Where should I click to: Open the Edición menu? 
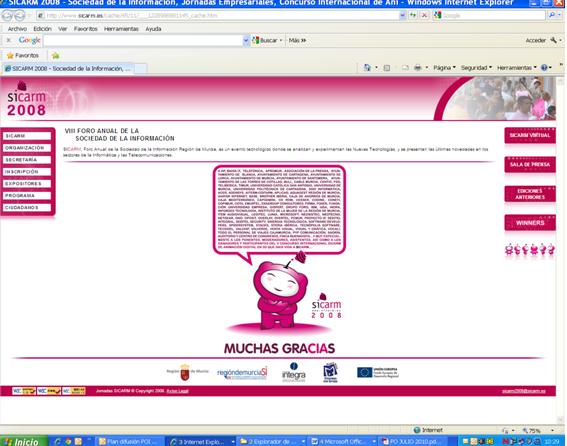pyautogui.click(x=42, y=29)
